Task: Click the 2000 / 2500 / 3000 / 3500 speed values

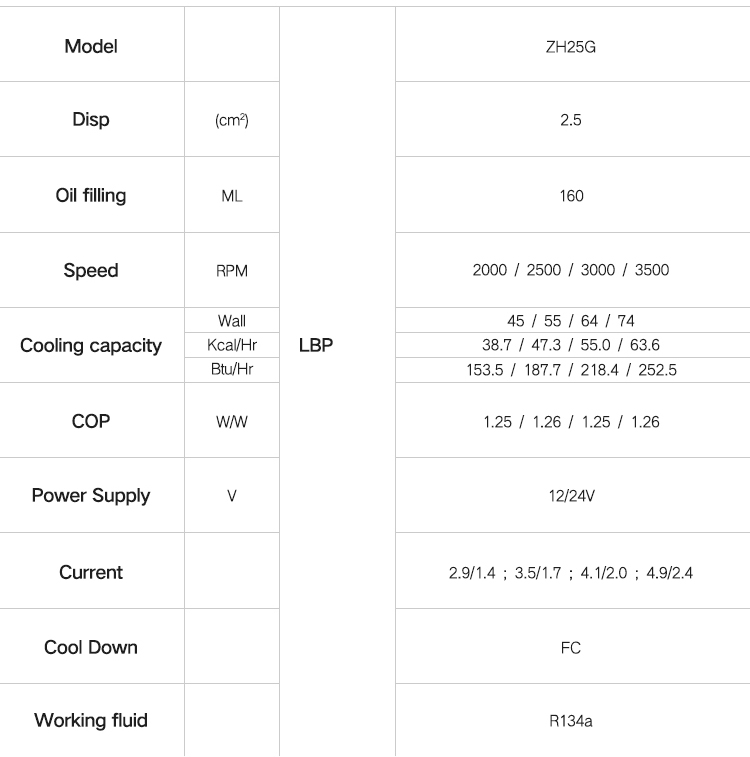Action: click(570, 270)
